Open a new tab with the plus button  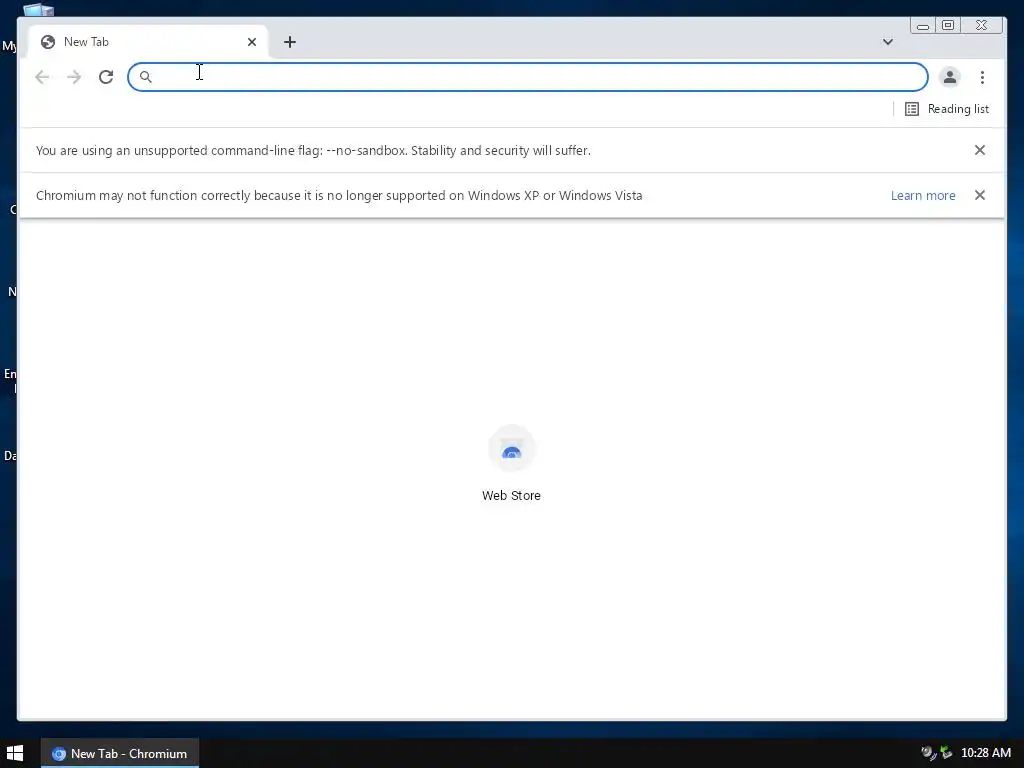click(x=290, y=42)
